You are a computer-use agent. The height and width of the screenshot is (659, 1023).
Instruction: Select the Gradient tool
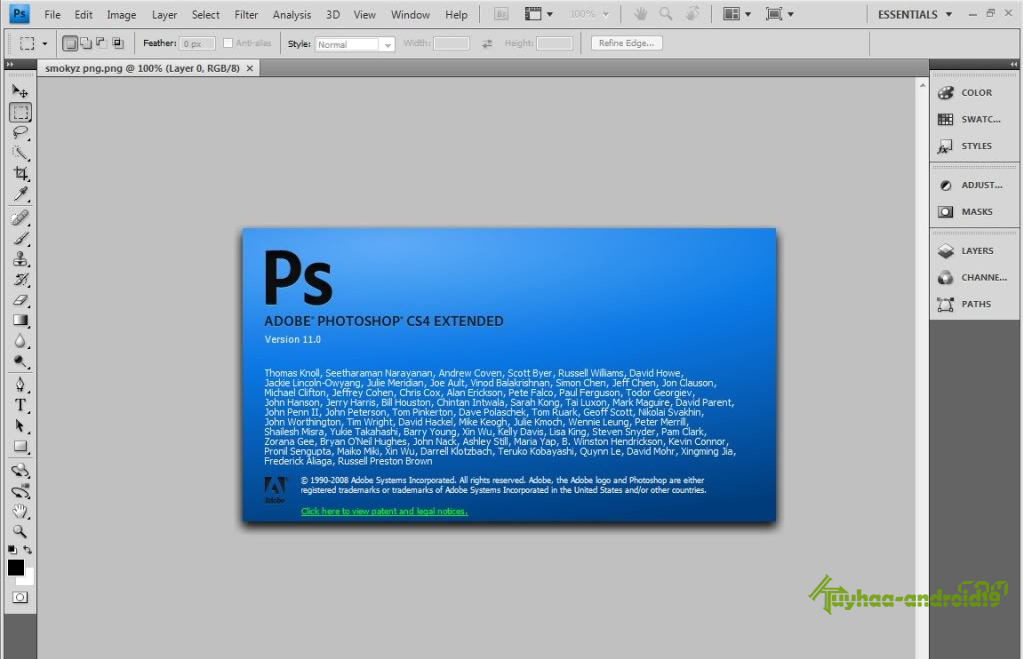click(x=20, y=320)
